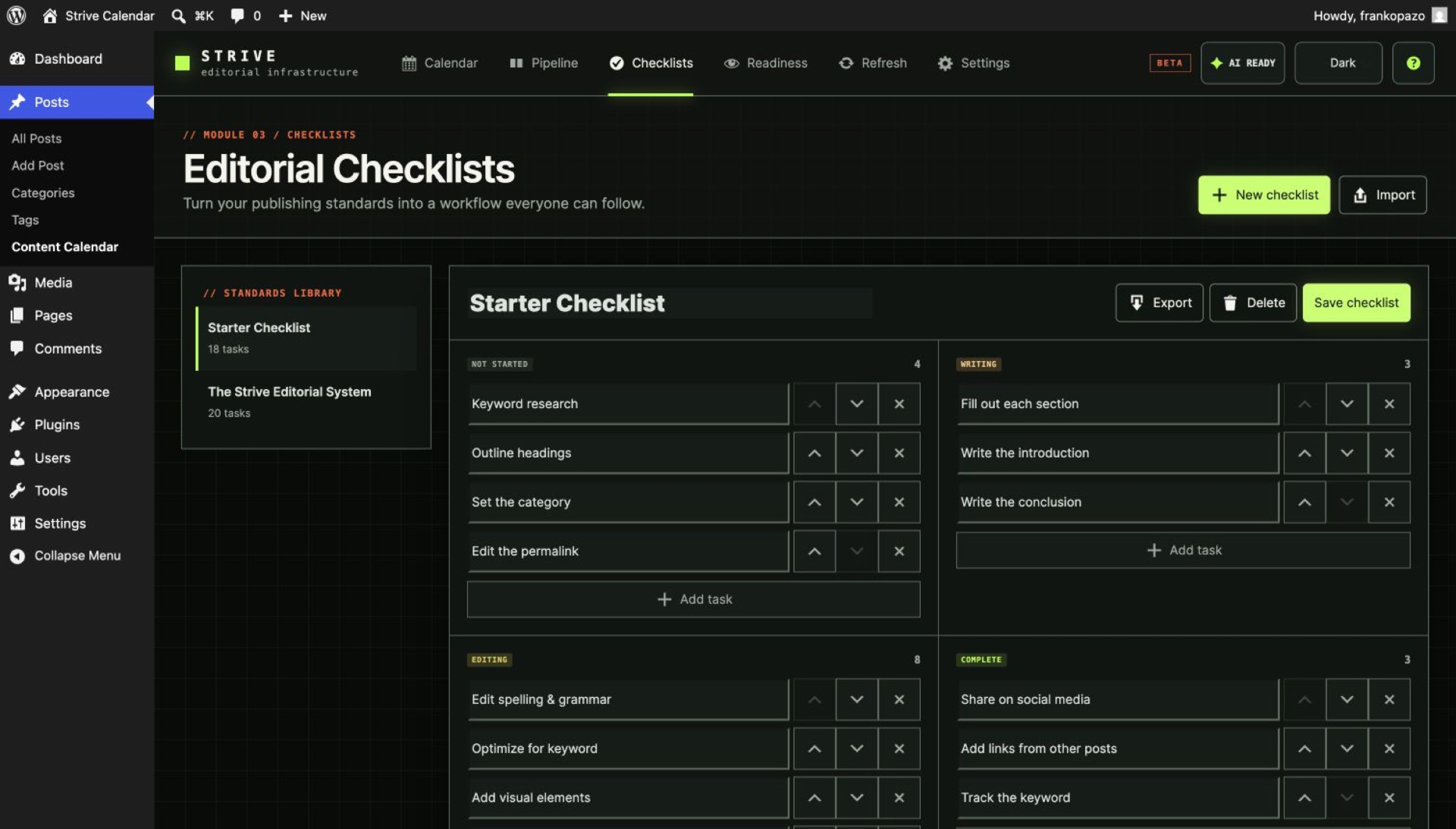
Task: Remove Edit the permalink task
Action: coord(899,551)
